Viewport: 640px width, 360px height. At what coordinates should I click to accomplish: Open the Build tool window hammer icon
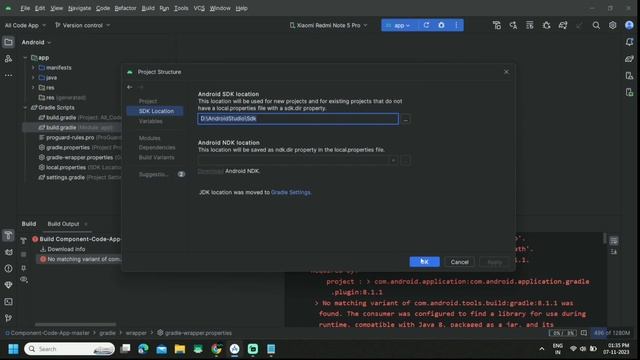8,235
